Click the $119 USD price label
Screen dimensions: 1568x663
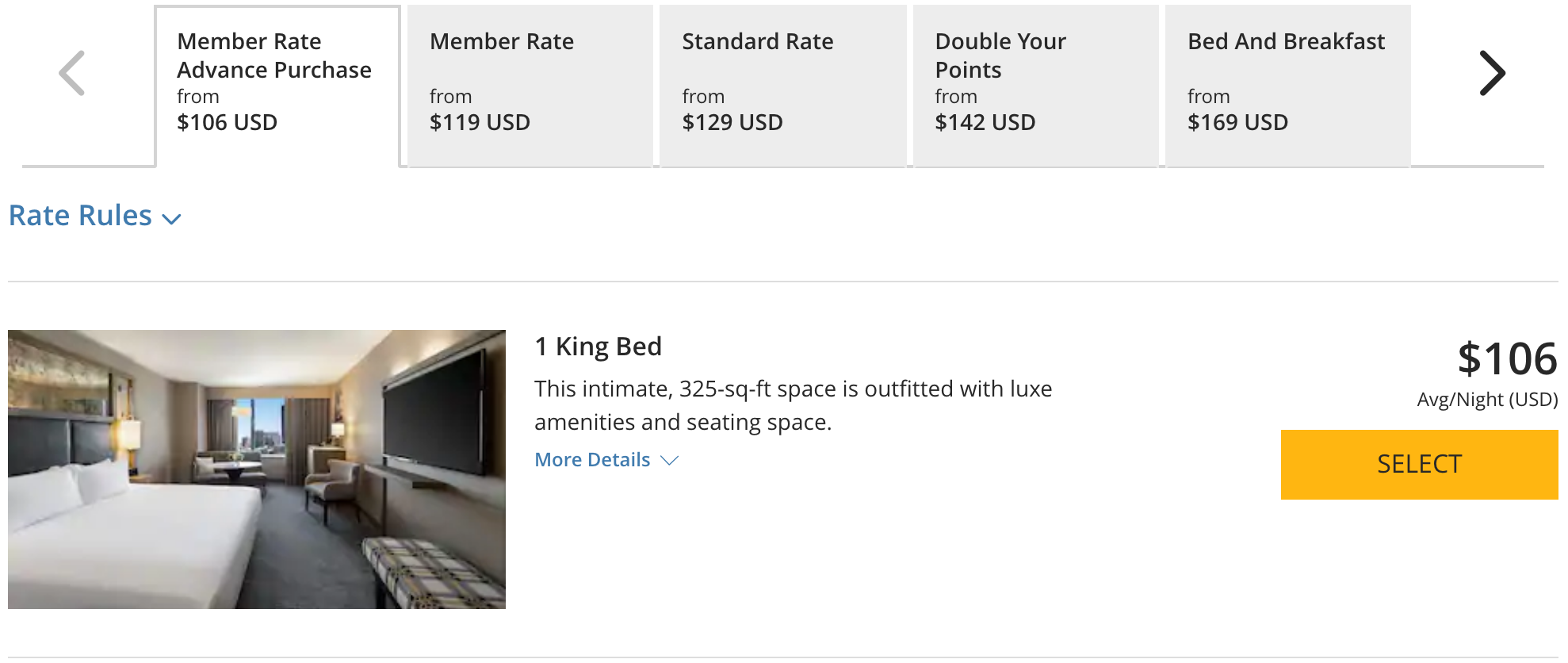click(x=480, y=123)
